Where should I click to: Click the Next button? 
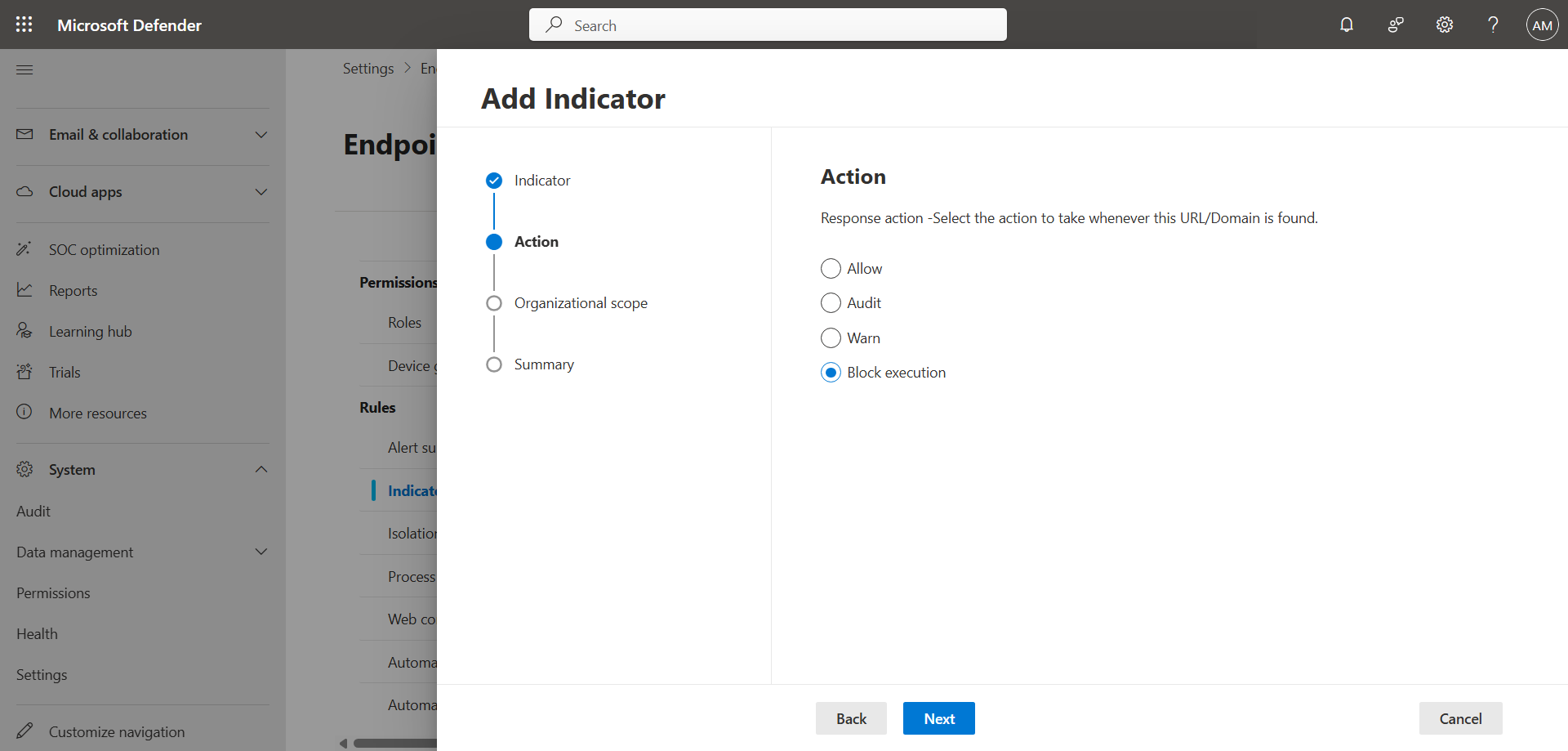point(938,718)
